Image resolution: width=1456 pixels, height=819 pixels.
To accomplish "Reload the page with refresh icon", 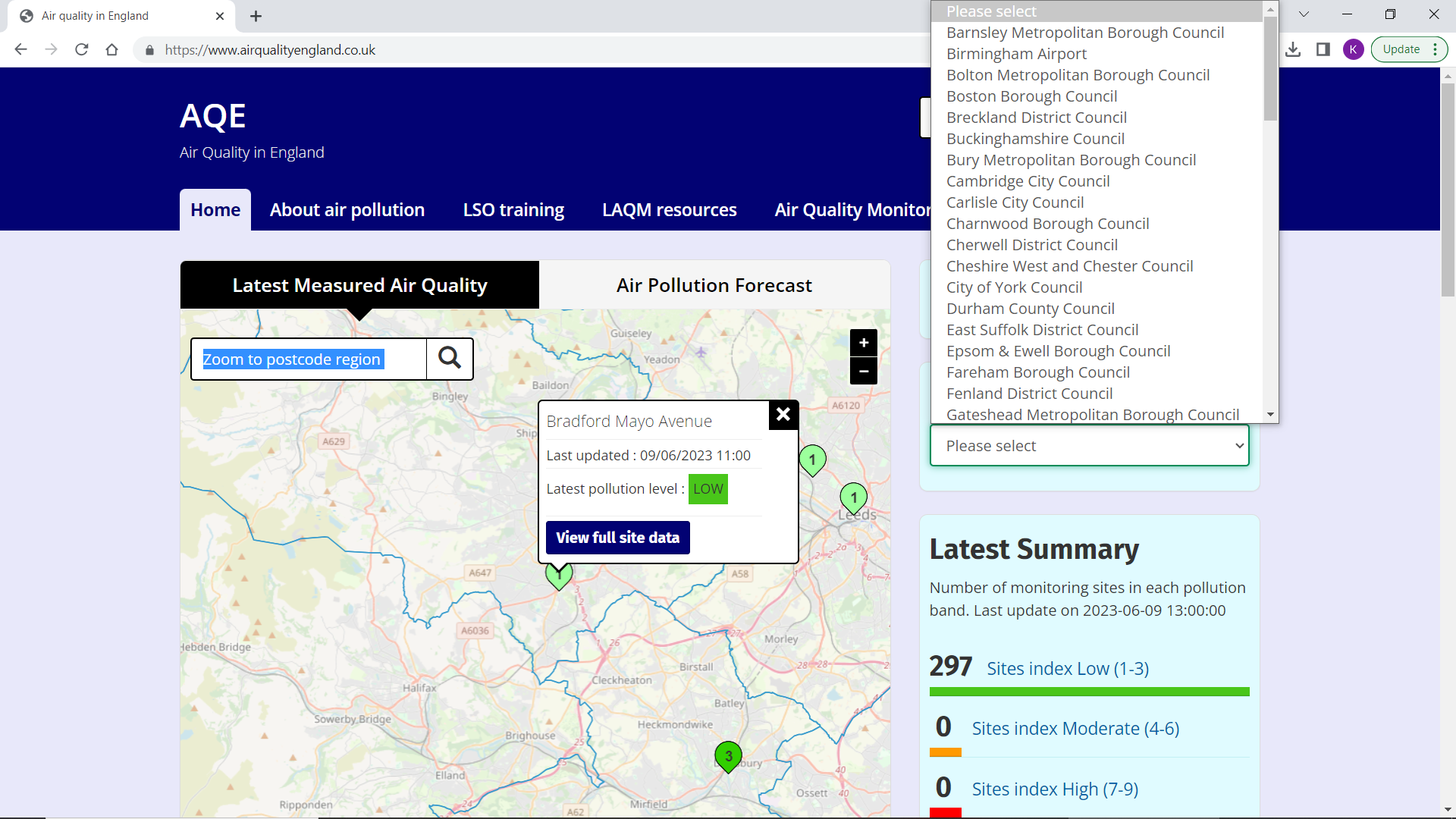I will (x=82, y=50).
